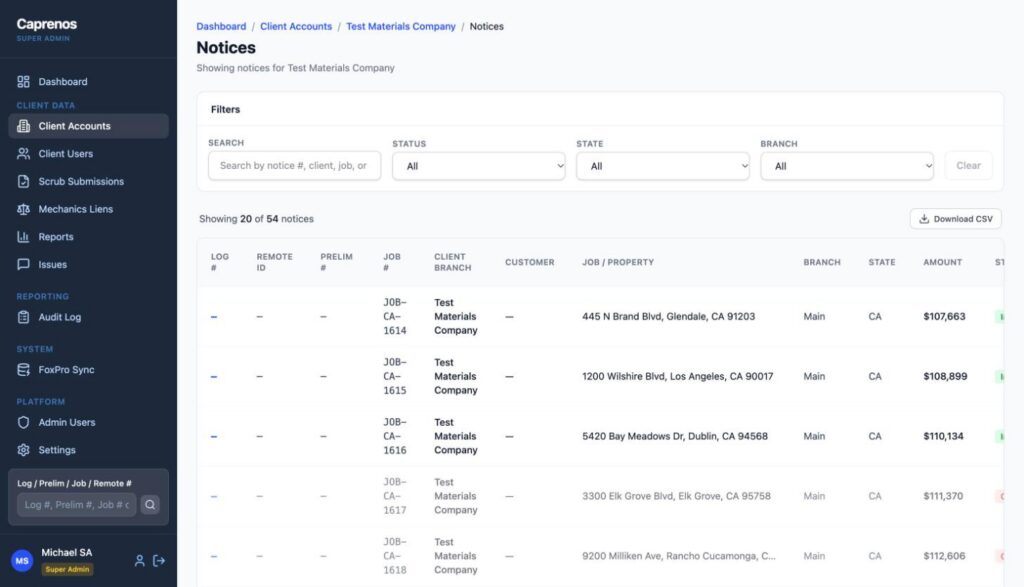Click the 5420 Bay Meadows Dr address
The image size is (1024, 587).
pos(675,436)
